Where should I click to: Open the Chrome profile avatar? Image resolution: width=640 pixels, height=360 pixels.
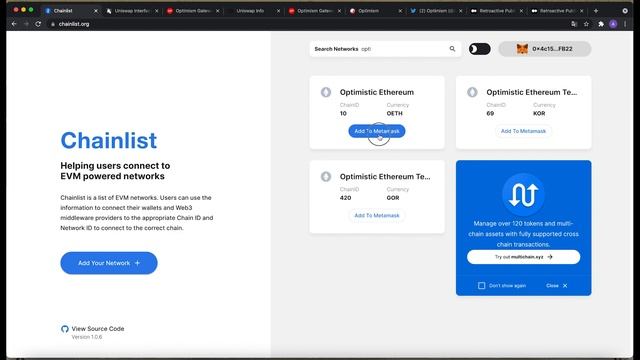tap(613, 24)
